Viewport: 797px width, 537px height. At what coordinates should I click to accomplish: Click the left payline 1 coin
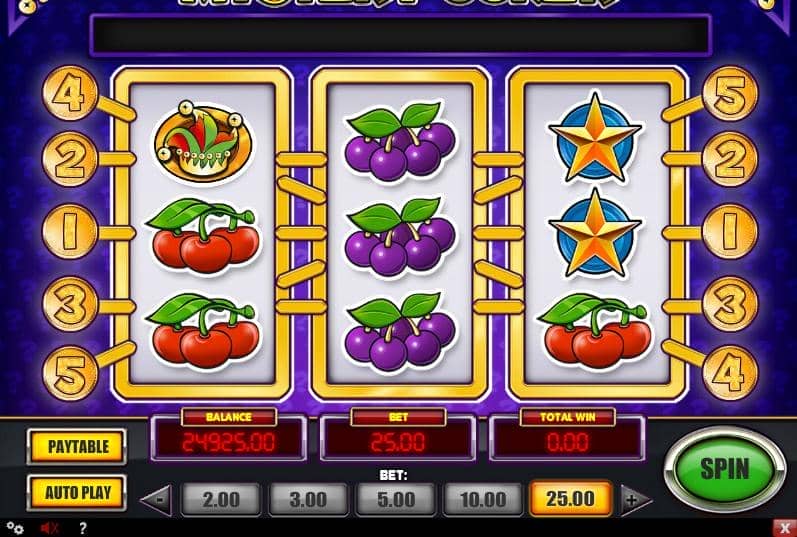69,232
